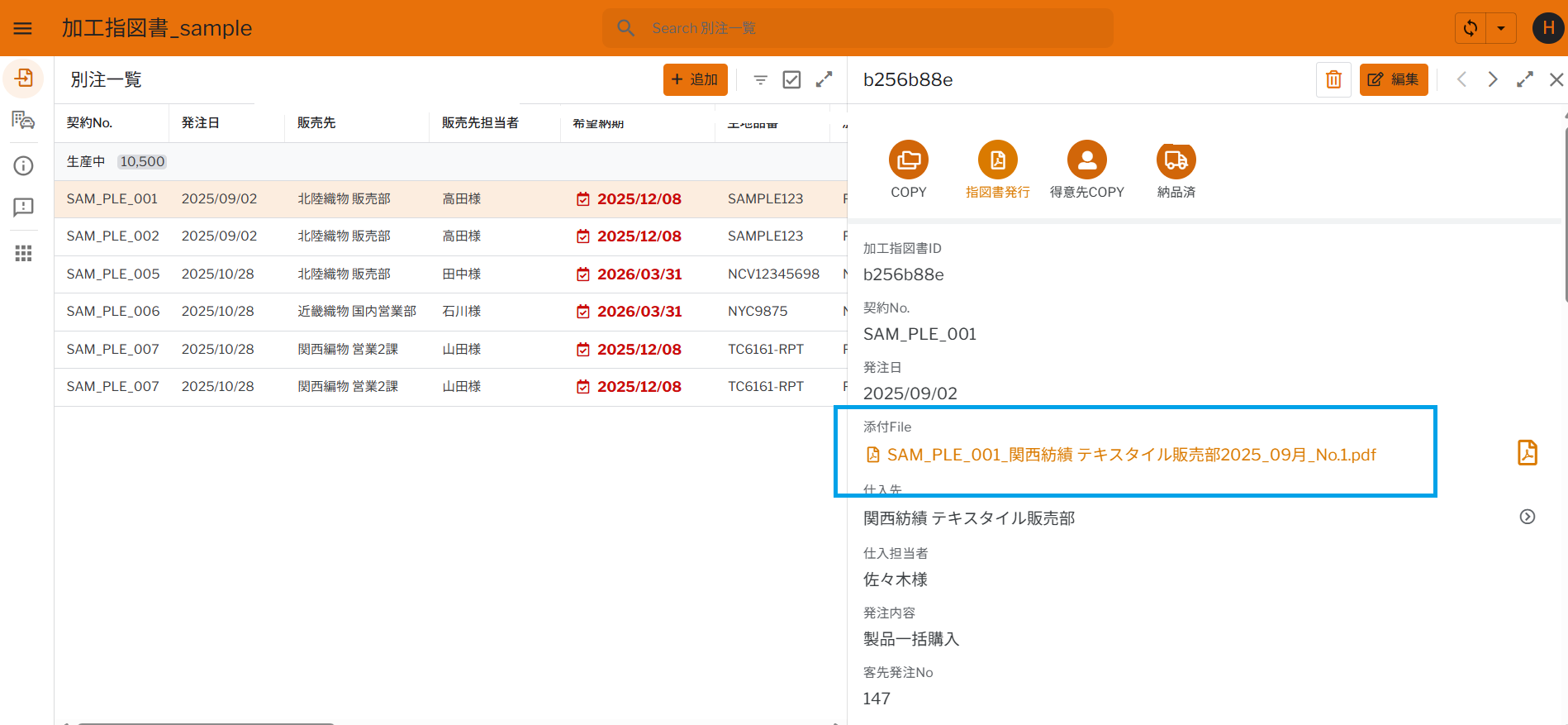Open dropdown arrow next to sync button
Image resolution: width=1568 pixels, height=725 pixels.
pyautogui.click(x=1501, y=28)
